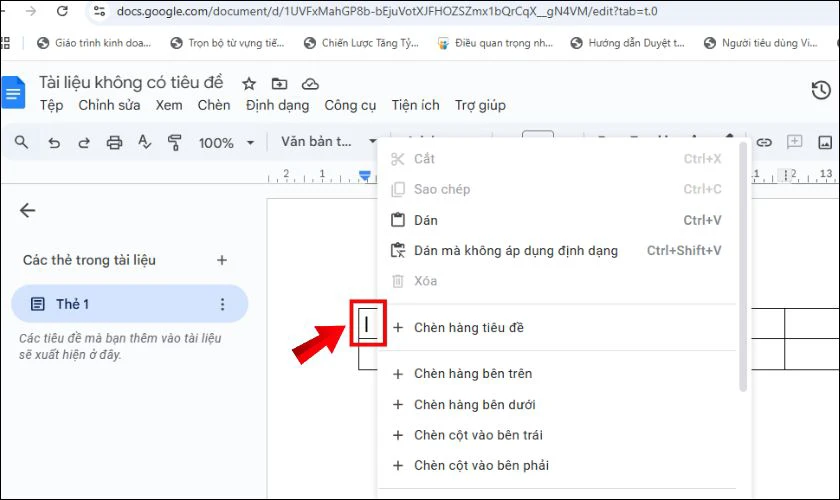The image size is (840, 500).
Task: Open the Xem menu
Action: [169, 105]
